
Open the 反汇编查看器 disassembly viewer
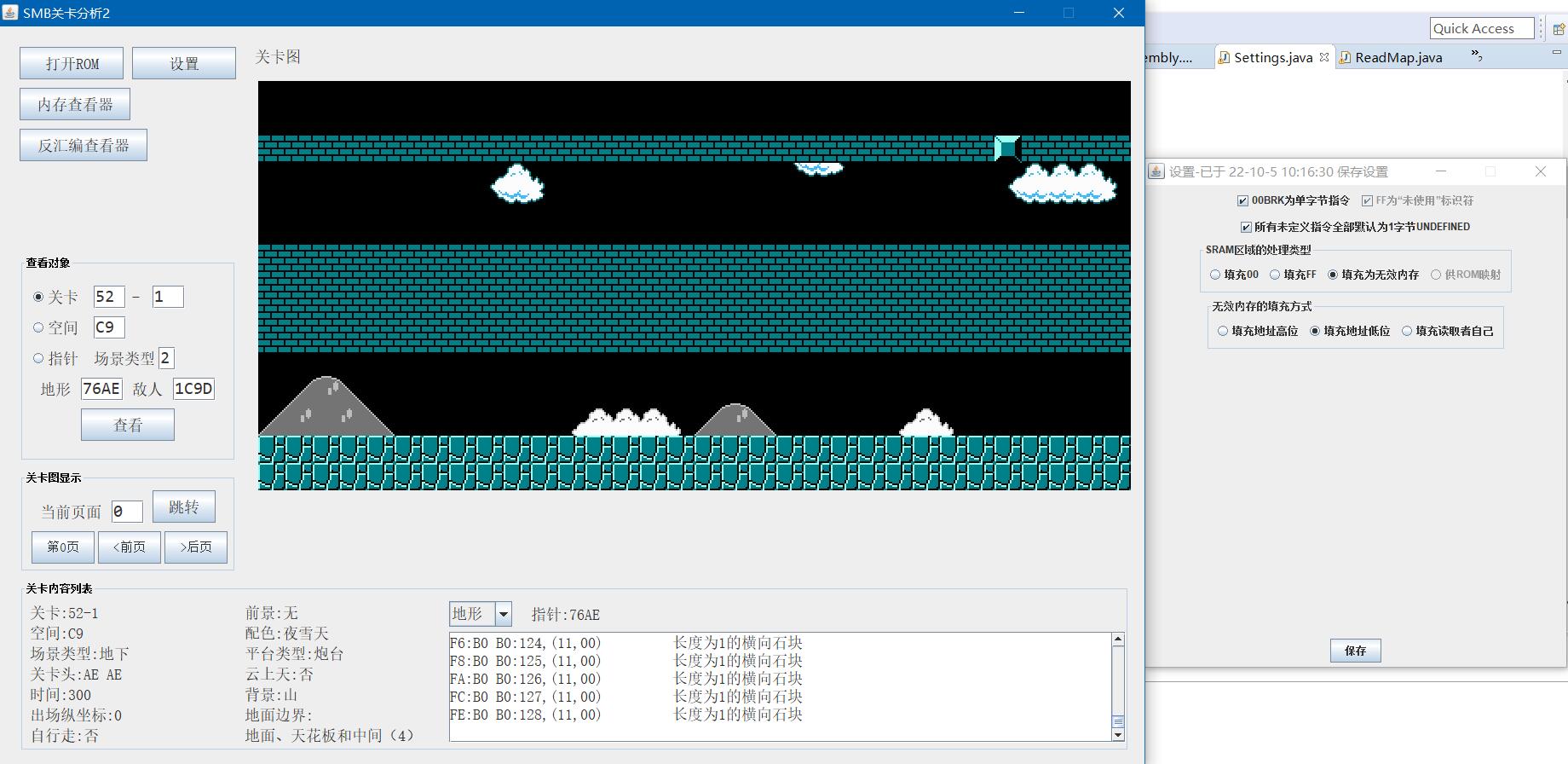84,145
